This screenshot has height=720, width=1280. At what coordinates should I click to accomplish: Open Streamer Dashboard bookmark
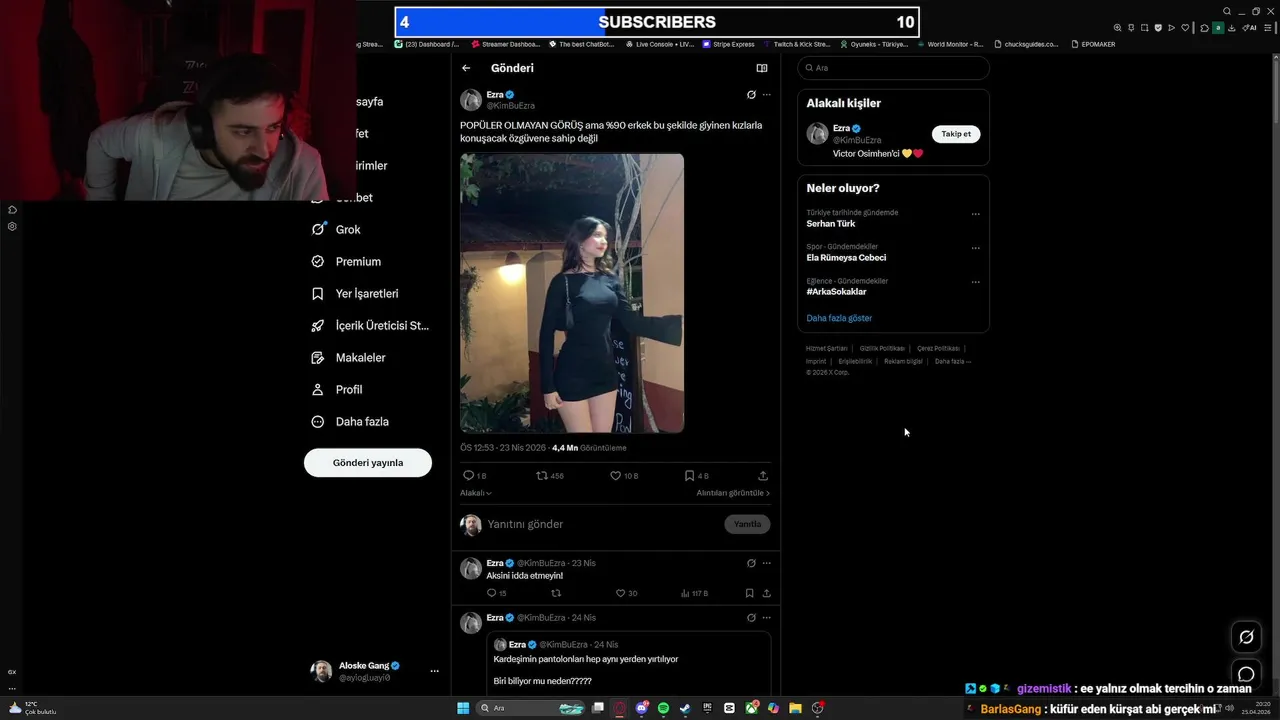(x=505, y=44)
